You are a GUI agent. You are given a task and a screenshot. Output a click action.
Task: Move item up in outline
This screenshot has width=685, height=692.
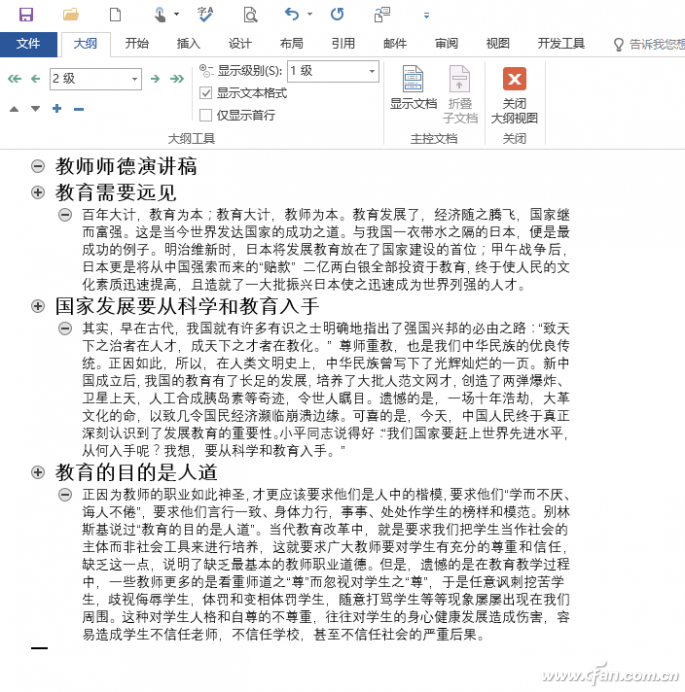pyautogui.click(x=14, y=109)
